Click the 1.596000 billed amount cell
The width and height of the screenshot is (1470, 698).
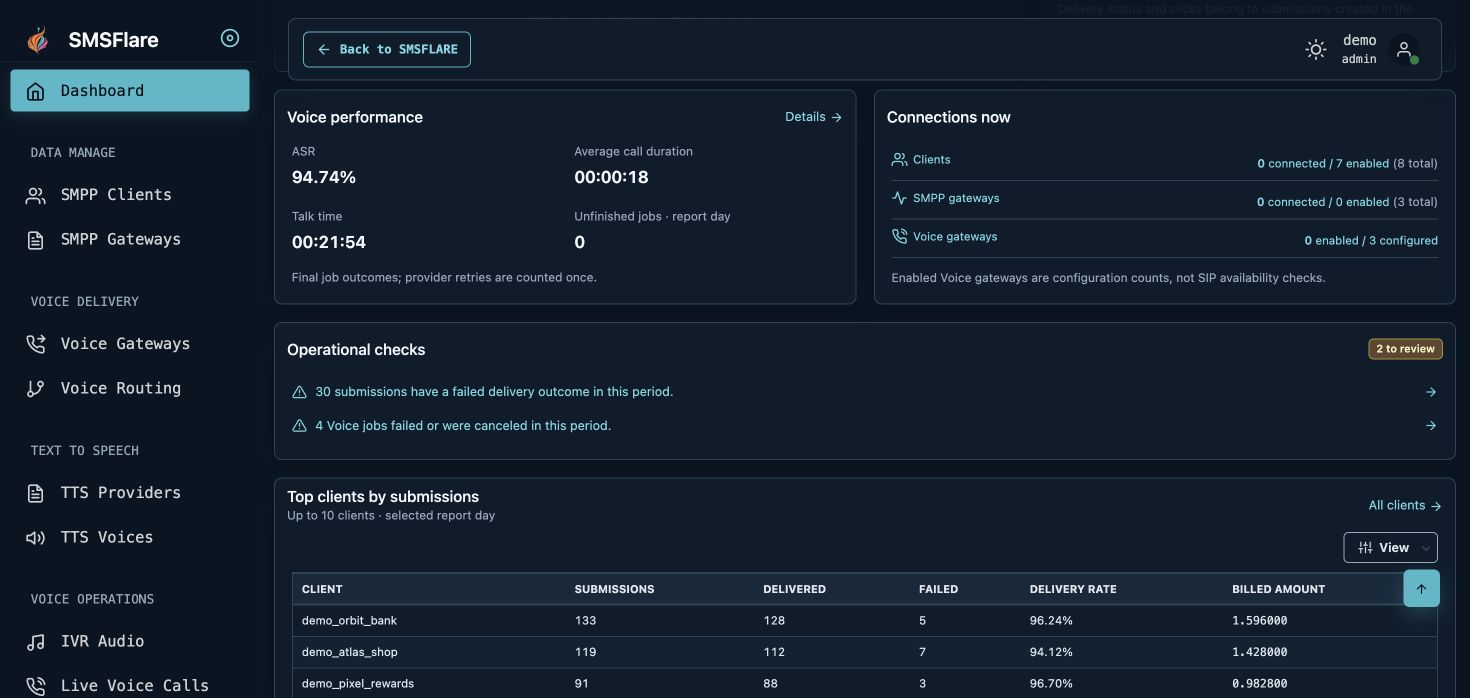click(x=1259, y=620)
